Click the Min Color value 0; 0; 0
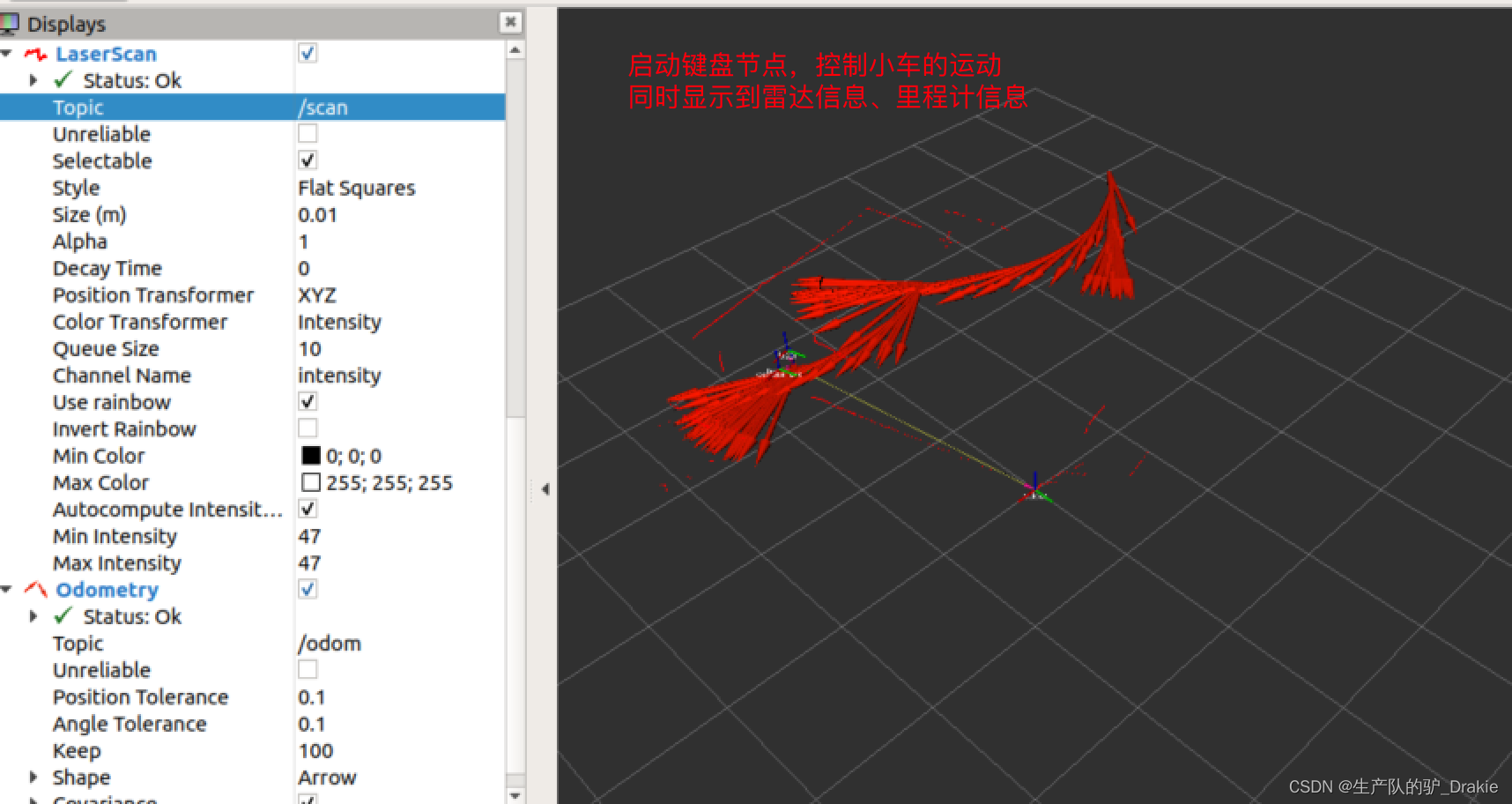 (353, 457)
